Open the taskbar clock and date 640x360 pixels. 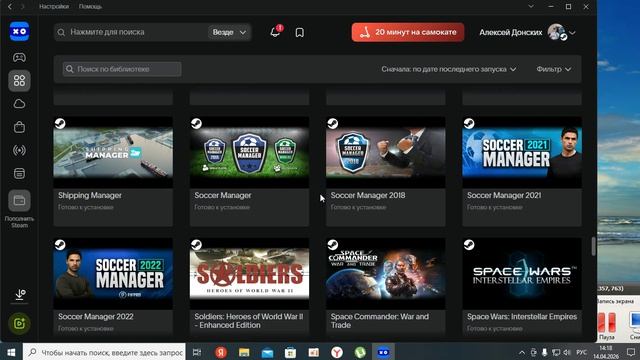(x=606, y=352)
